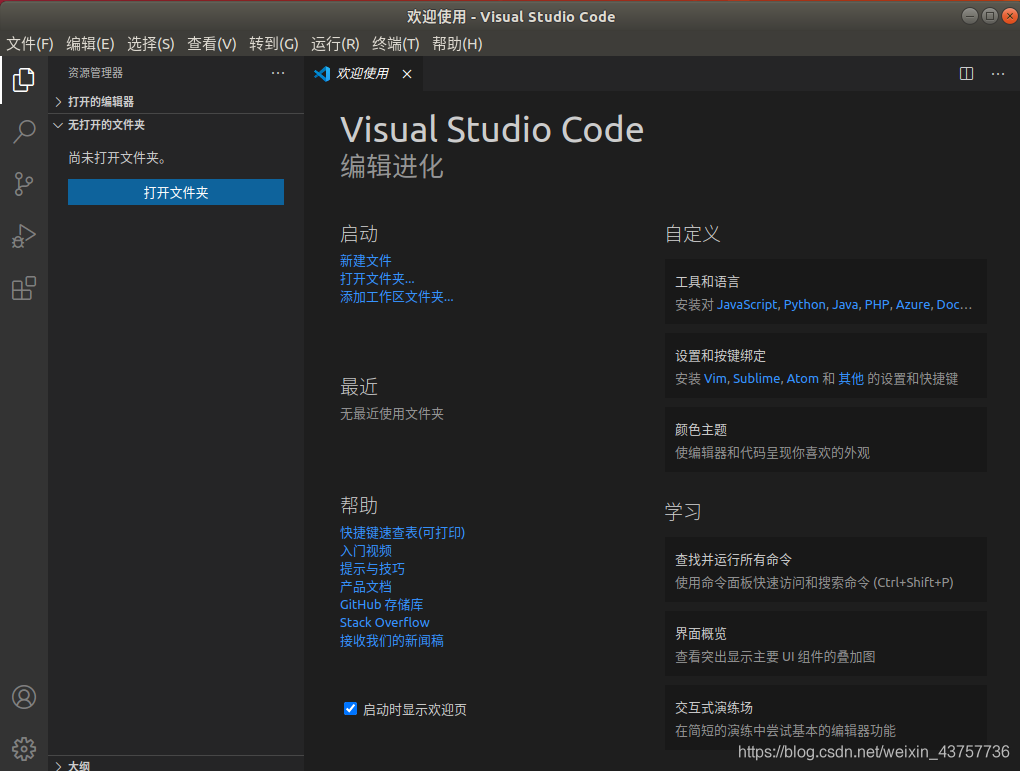This screenshot has height=771, width=1020.
Task: Open editor more actions ellipsis
Action: (998, 74)
